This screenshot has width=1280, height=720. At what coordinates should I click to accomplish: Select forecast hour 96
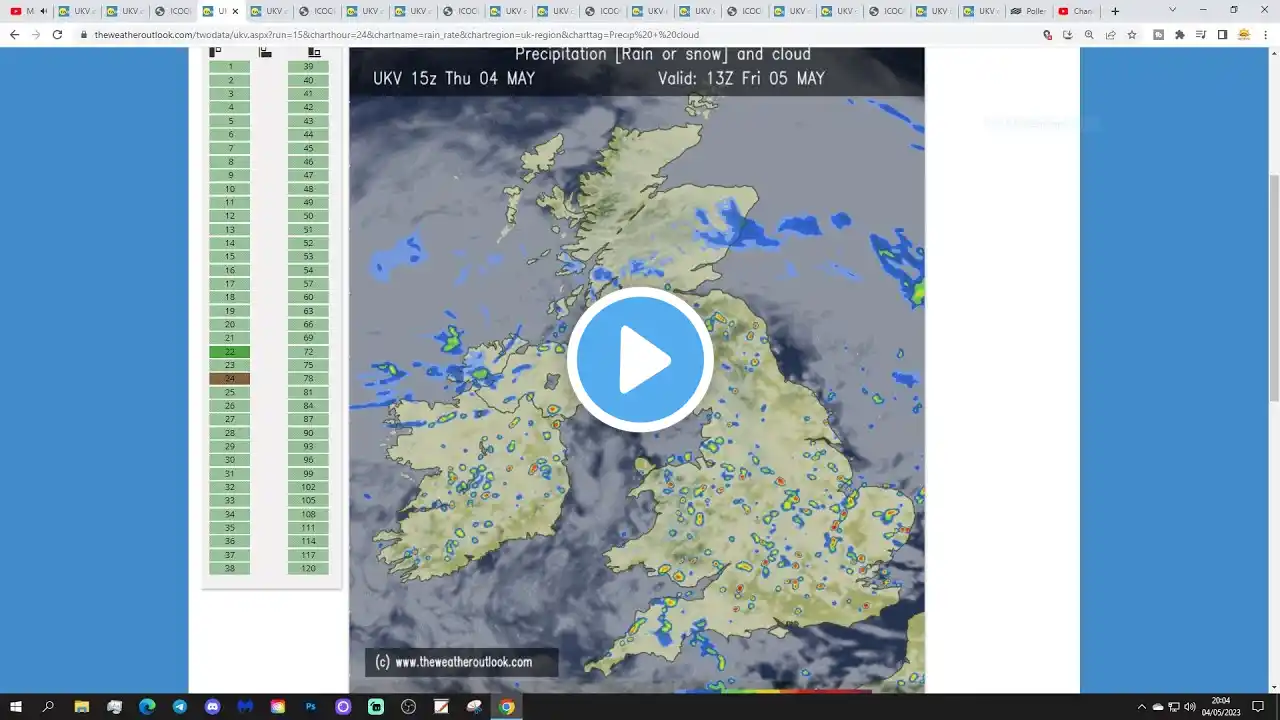(x=308, y=460)
